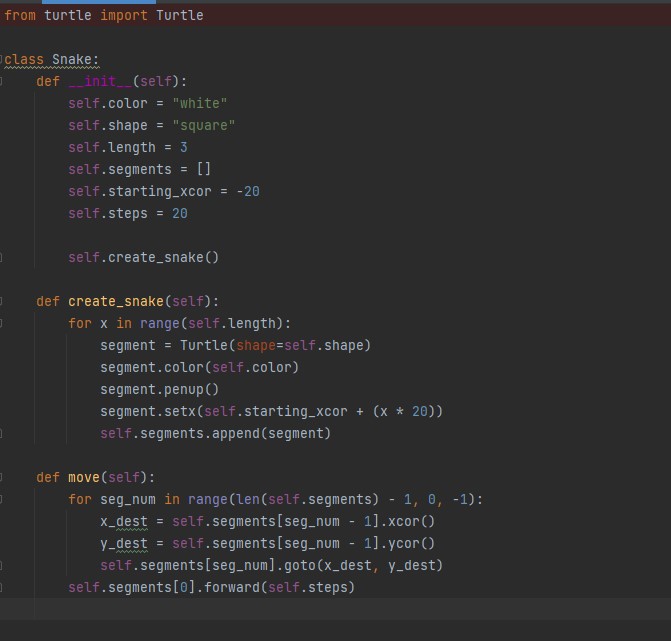Click 'Turtle(shape=self.shape)' constructor call
Viewport: 671px width, 641px height.
[275, 345]
